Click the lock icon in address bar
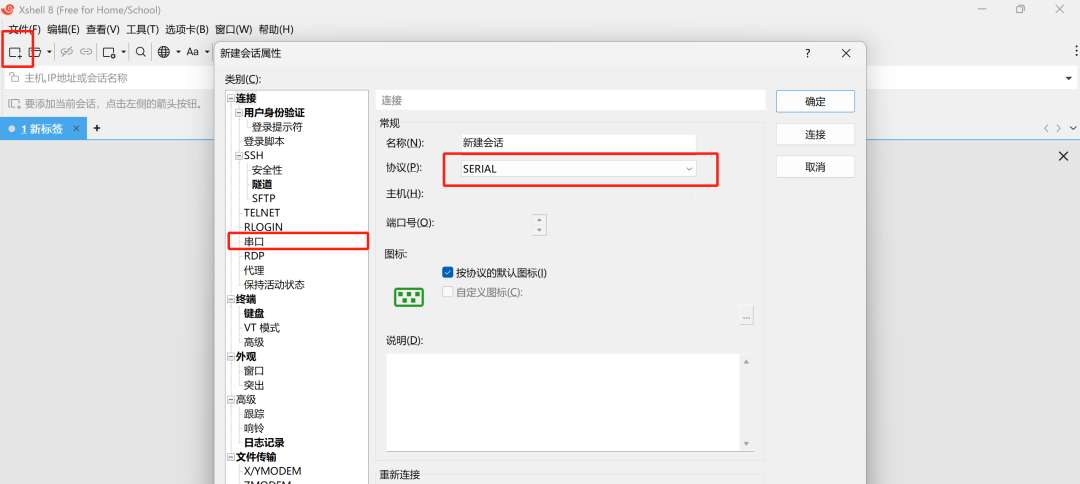Image resolution: width=1080 pixels, height=484 pixels. click(x=14, y=78)
